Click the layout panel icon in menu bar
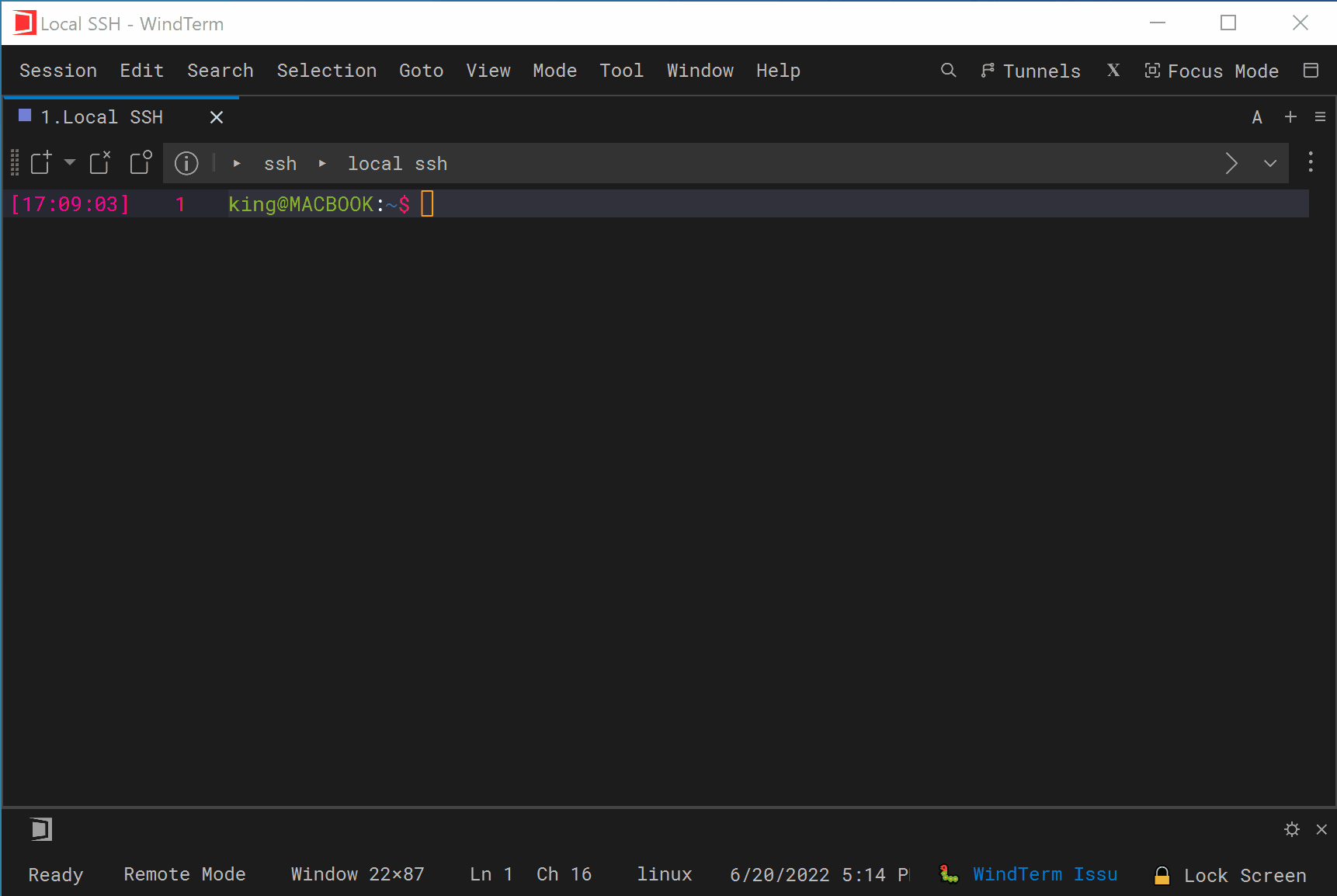The height and width of the screenshot is (896, 1337). (1311, 71)
